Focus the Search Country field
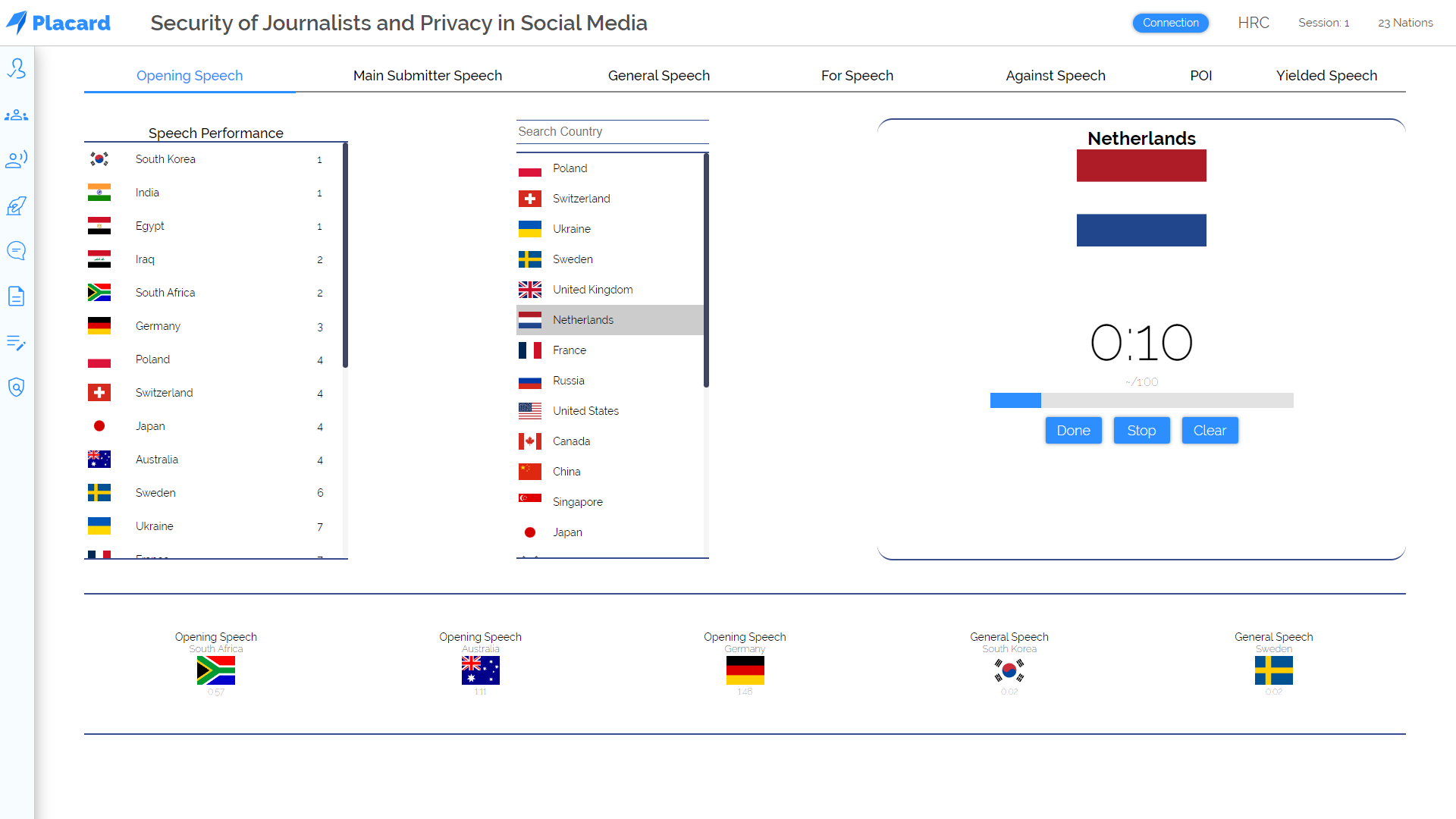Viewport: 1456px width, 819px height. (612, 132)
